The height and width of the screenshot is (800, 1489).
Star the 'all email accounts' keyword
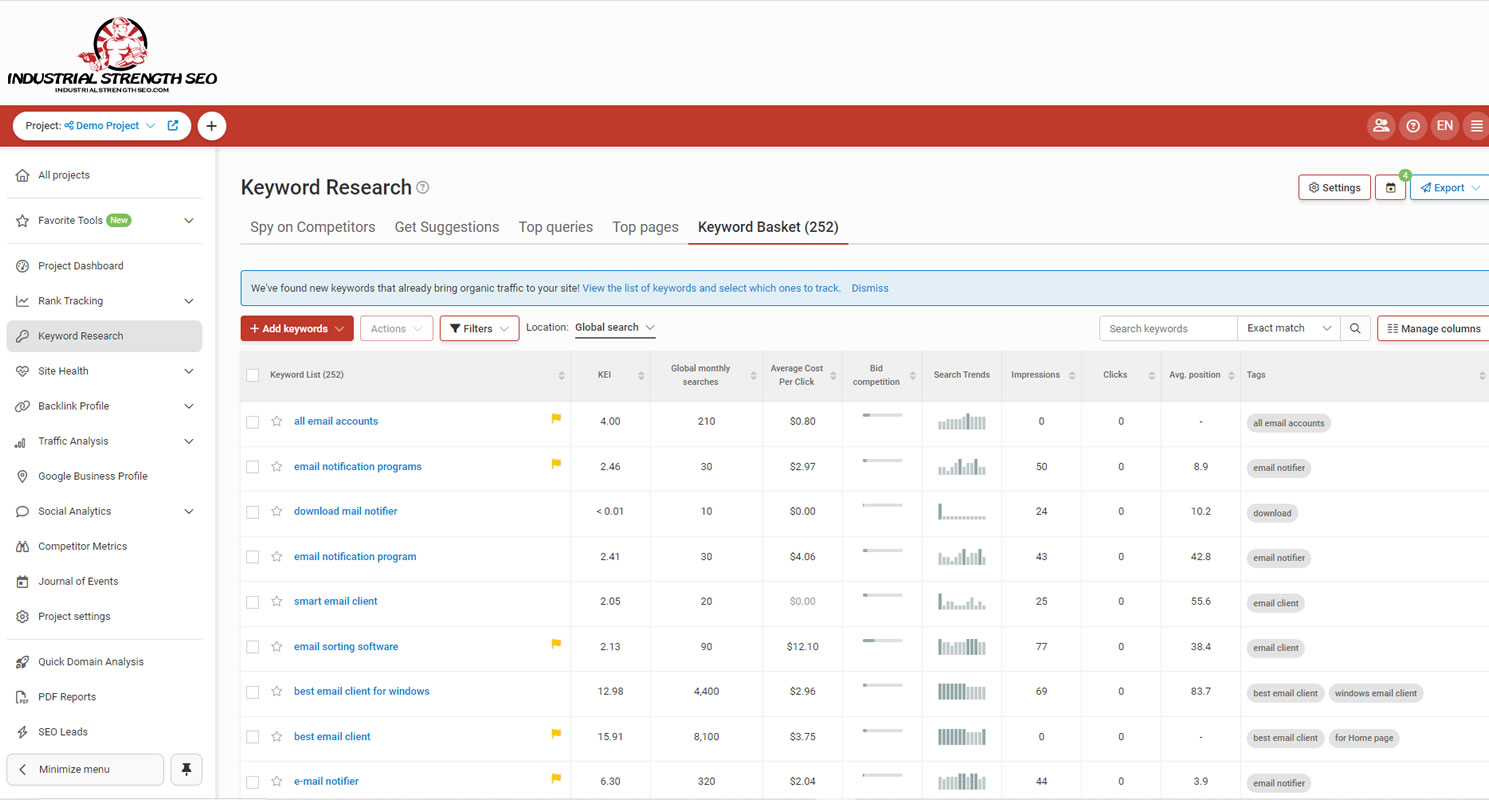(277, 422)
